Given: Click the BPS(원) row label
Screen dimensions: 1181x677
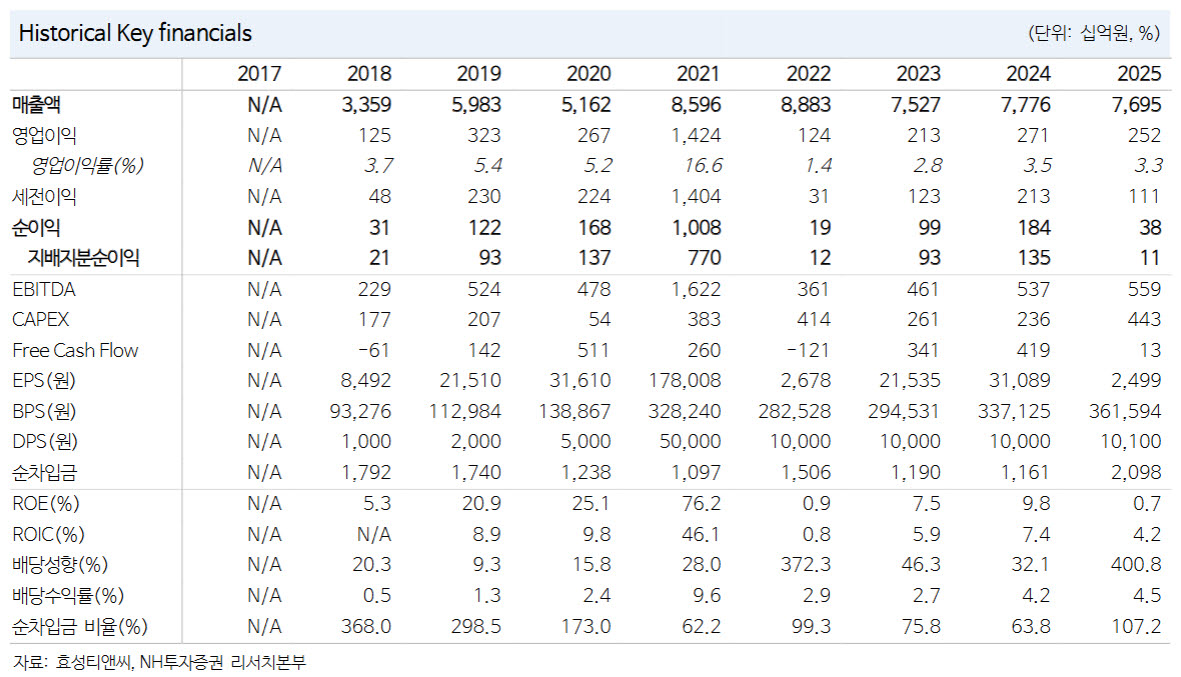Looking at the screenshot, I should [x=44, y=411].
